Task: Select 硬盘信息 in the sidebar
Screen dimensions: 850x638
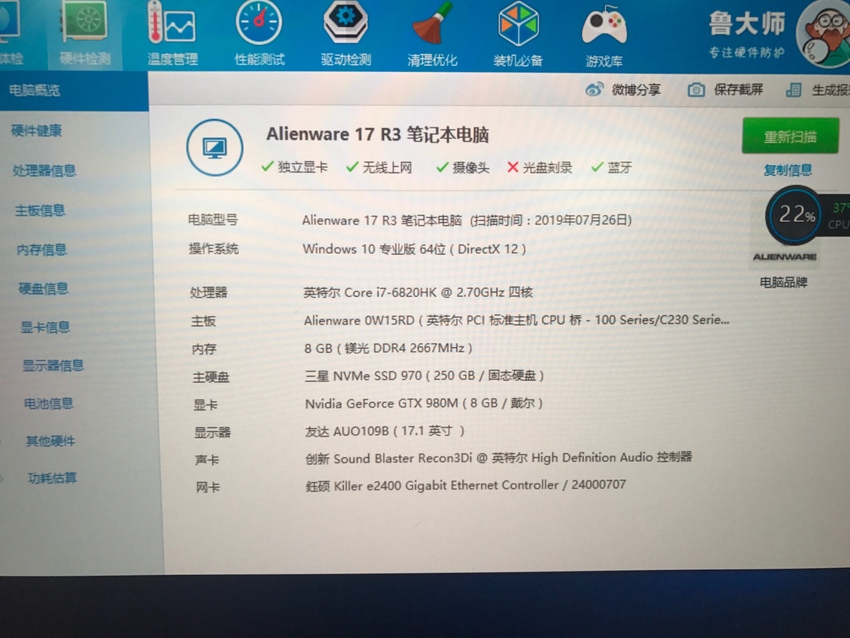Action: pos(43,289)
